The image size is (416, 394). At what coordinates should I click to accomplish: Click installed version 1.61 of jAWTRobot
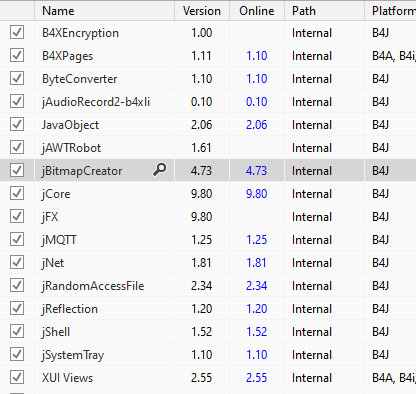point(202,148)
